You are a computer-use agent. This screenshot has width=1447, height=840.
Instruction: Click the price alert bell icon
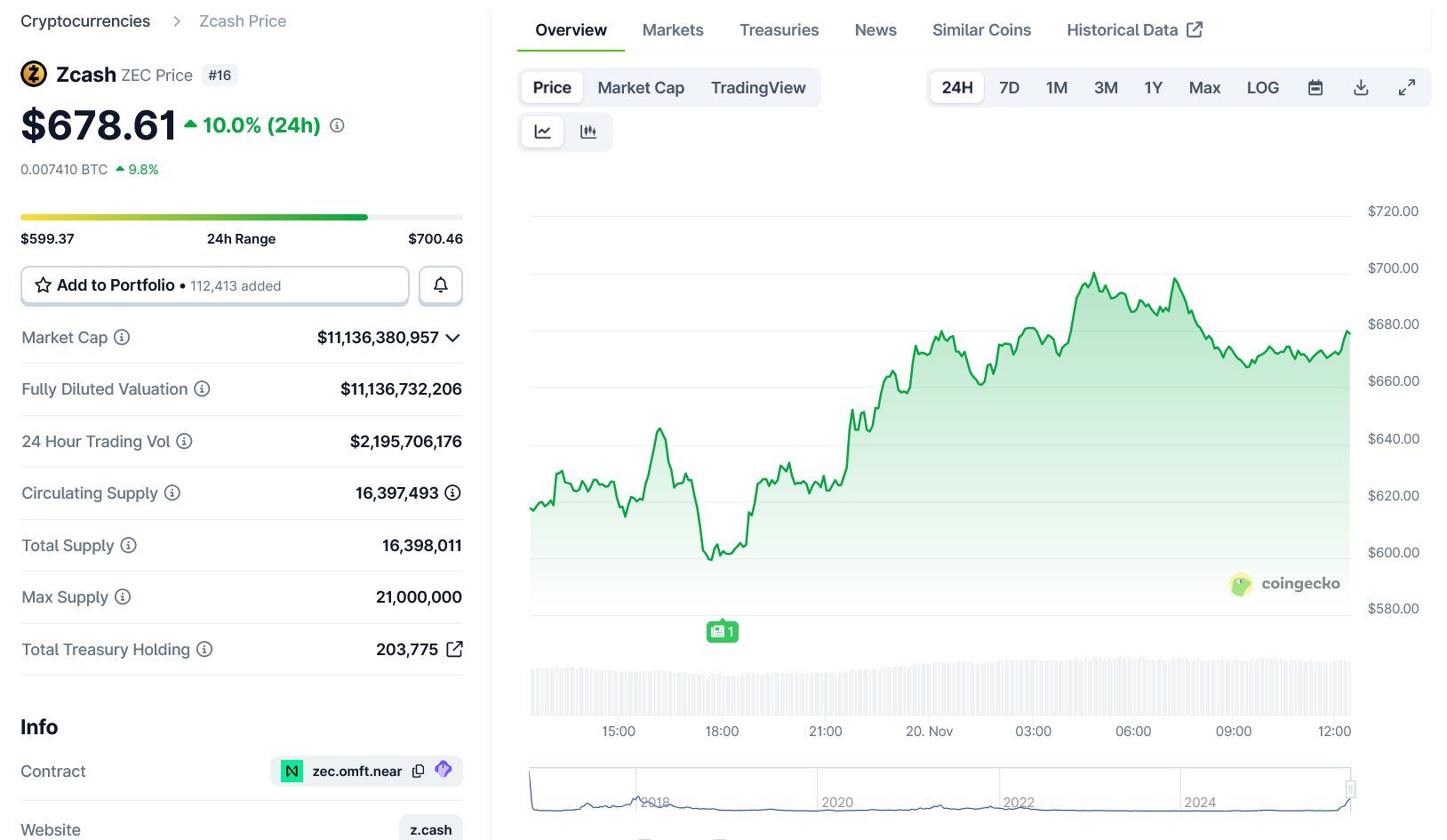pos(441,285)
